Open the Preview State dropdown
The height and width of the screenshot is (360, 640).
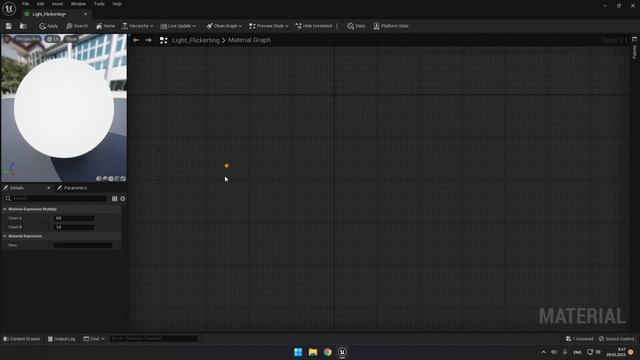coord(269,26)
